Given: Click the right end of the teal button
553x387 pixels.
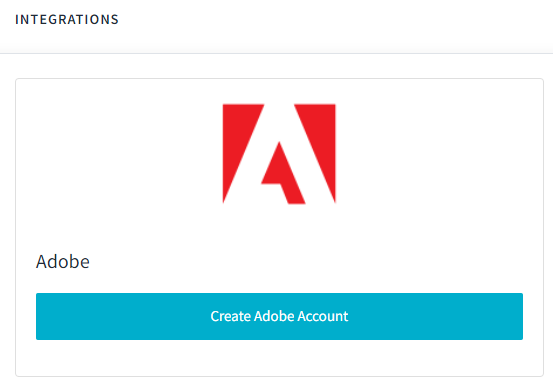Looking at the screenshot, I should (x=513, y=316).
